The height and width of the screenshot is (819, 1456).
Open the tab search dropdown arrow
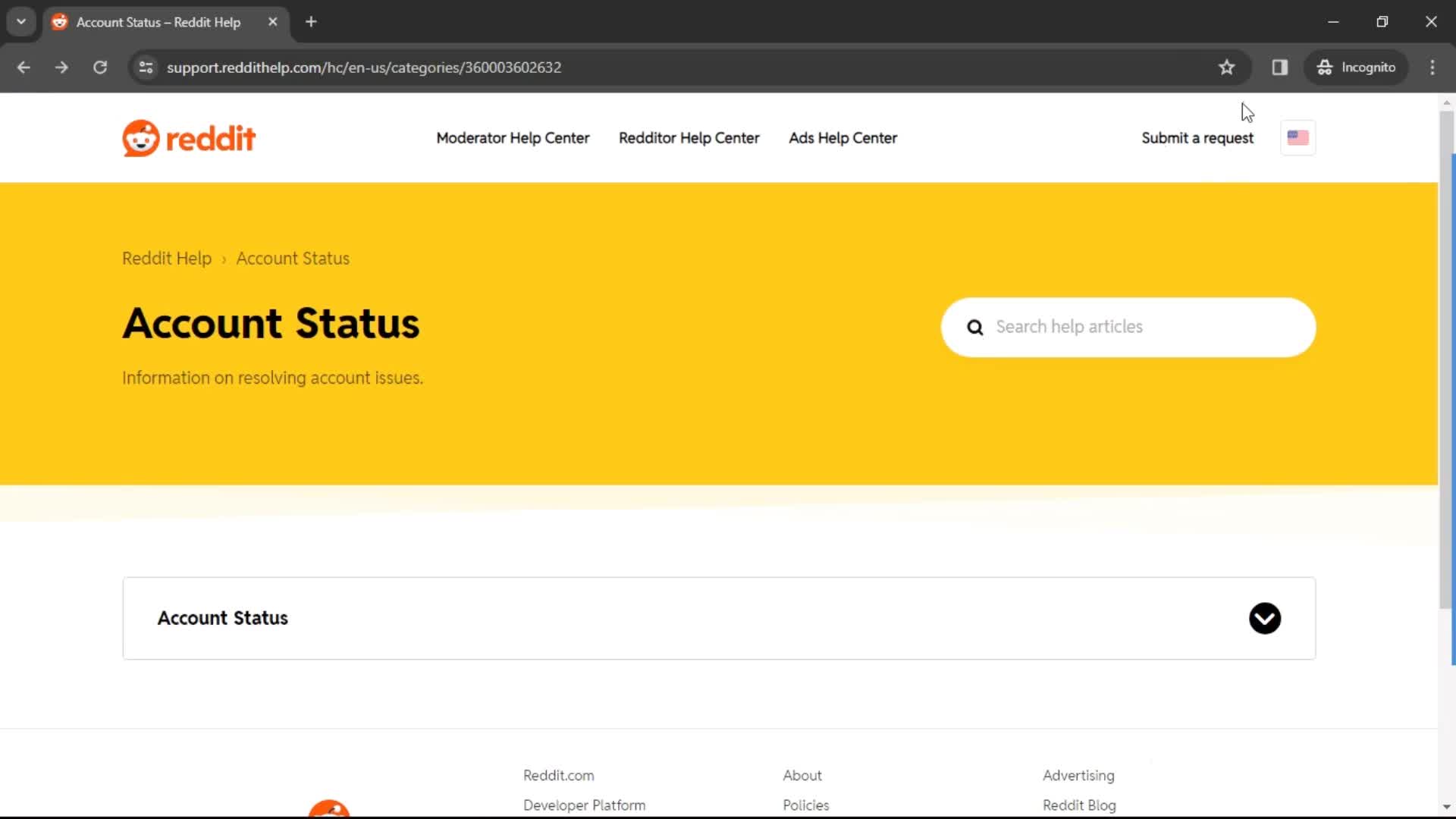click(21, 22)
